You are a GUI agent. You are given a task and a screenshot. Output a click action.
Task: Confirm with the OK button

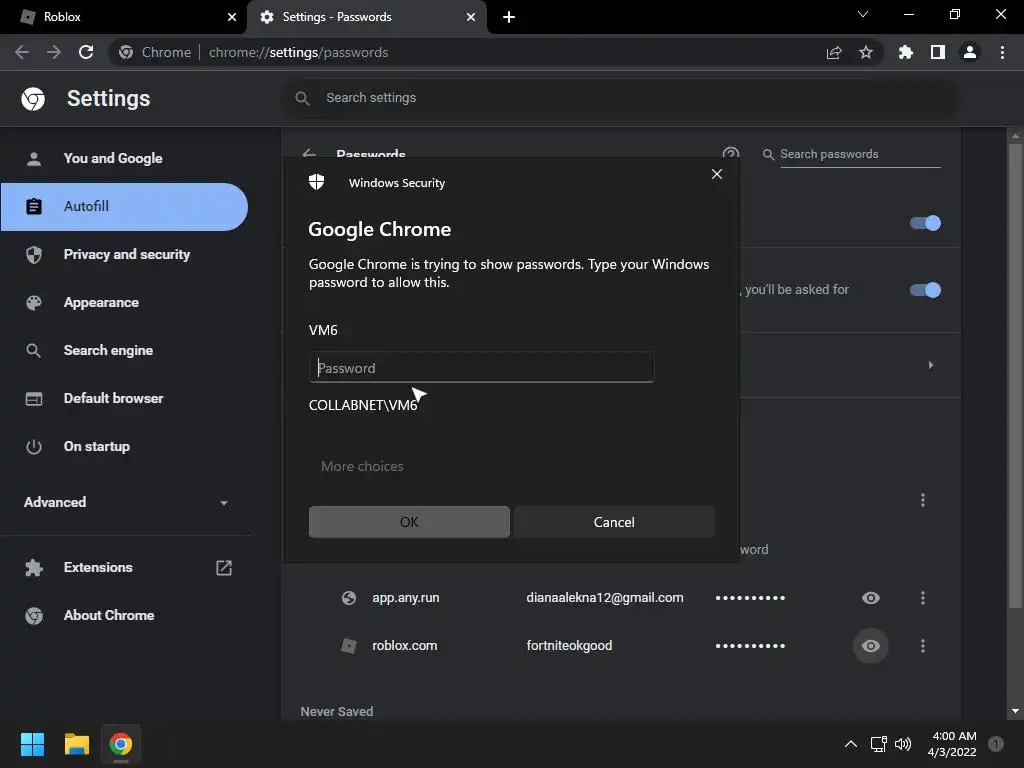tap(409, 522)
